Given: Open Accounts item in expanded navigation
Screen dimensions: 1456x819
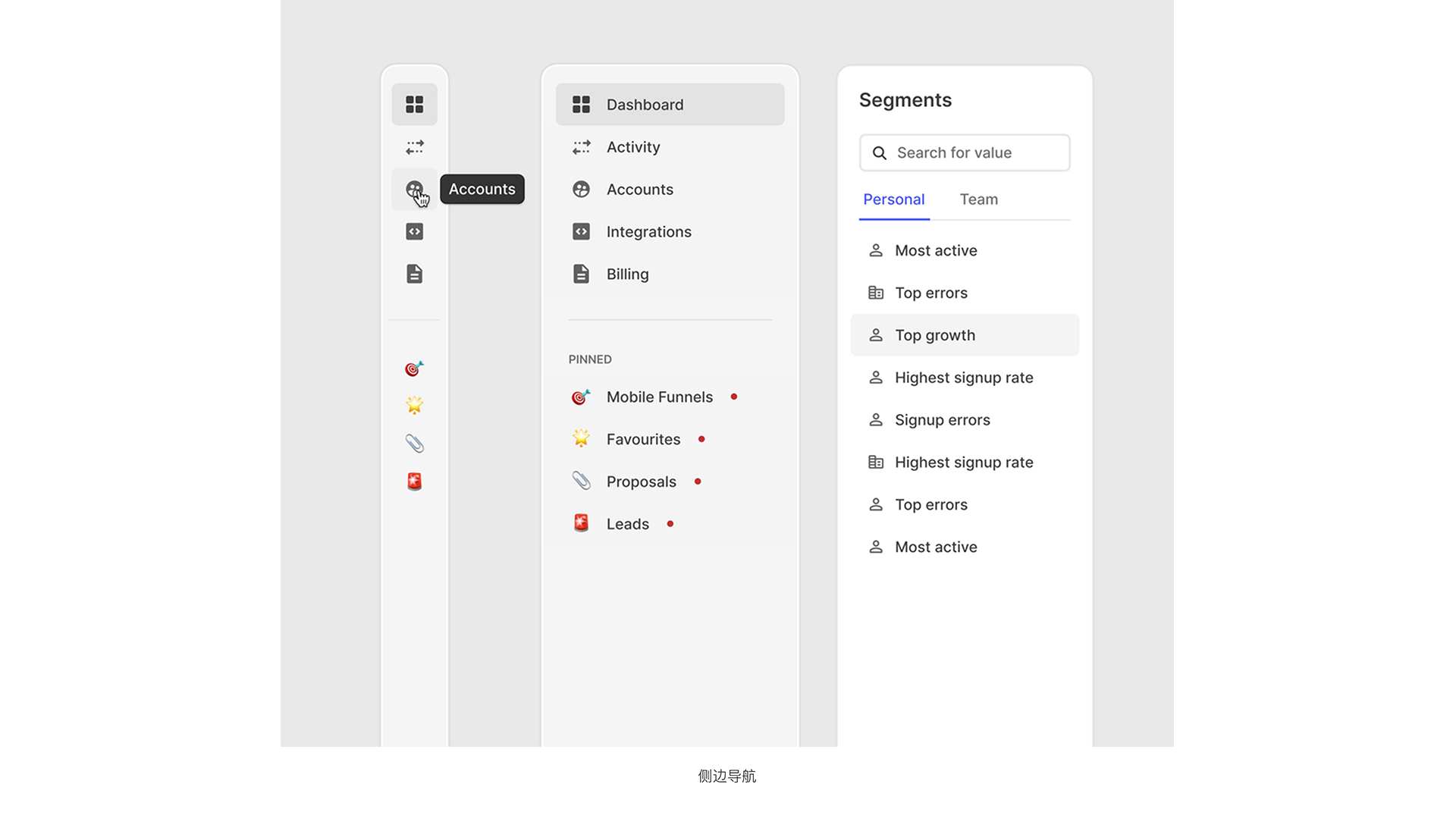Looking at the screenshot, I should coord(639,190).
